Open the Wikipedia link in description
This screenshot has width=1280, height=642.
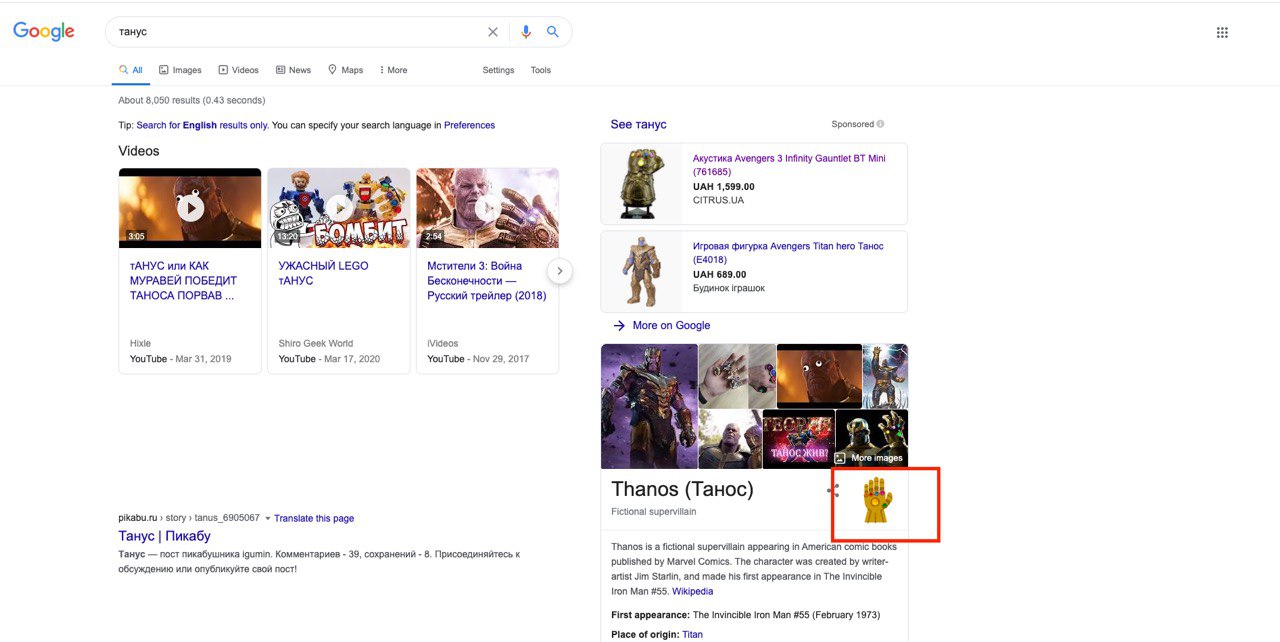point(692,591)
